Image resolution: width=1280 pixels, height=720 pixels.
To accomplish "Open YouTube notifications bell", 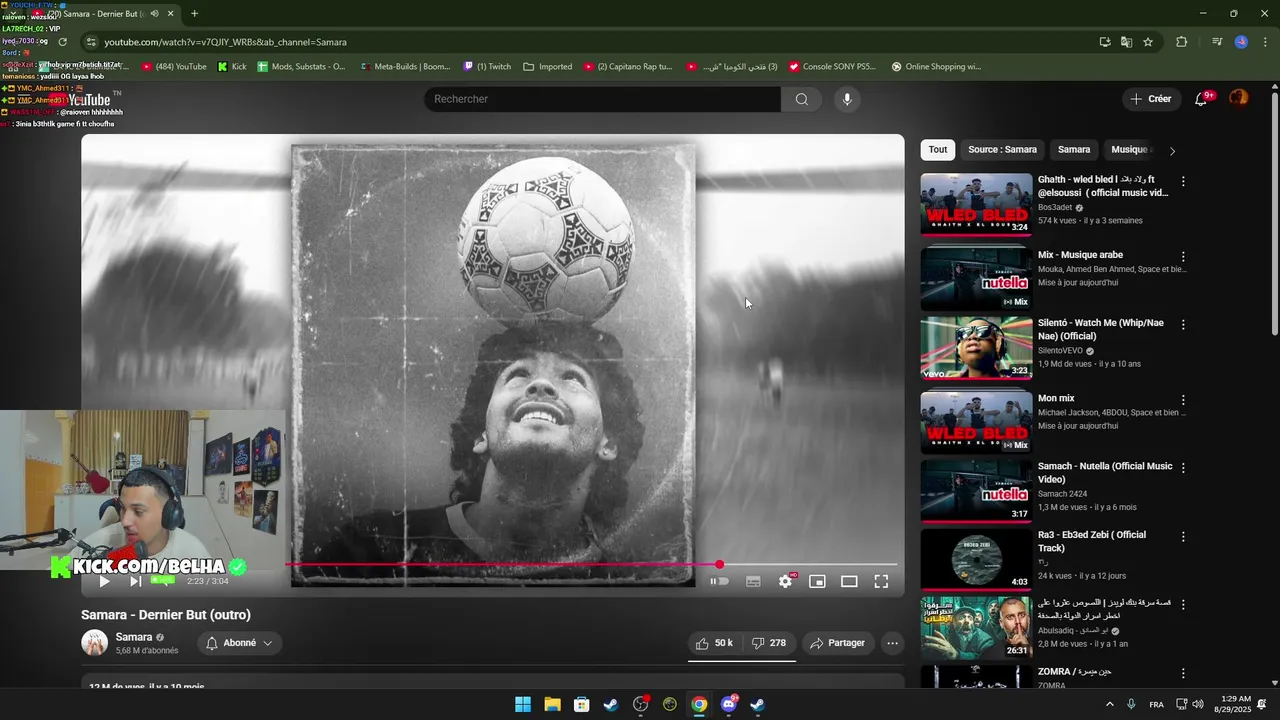I will (1202, 99).
